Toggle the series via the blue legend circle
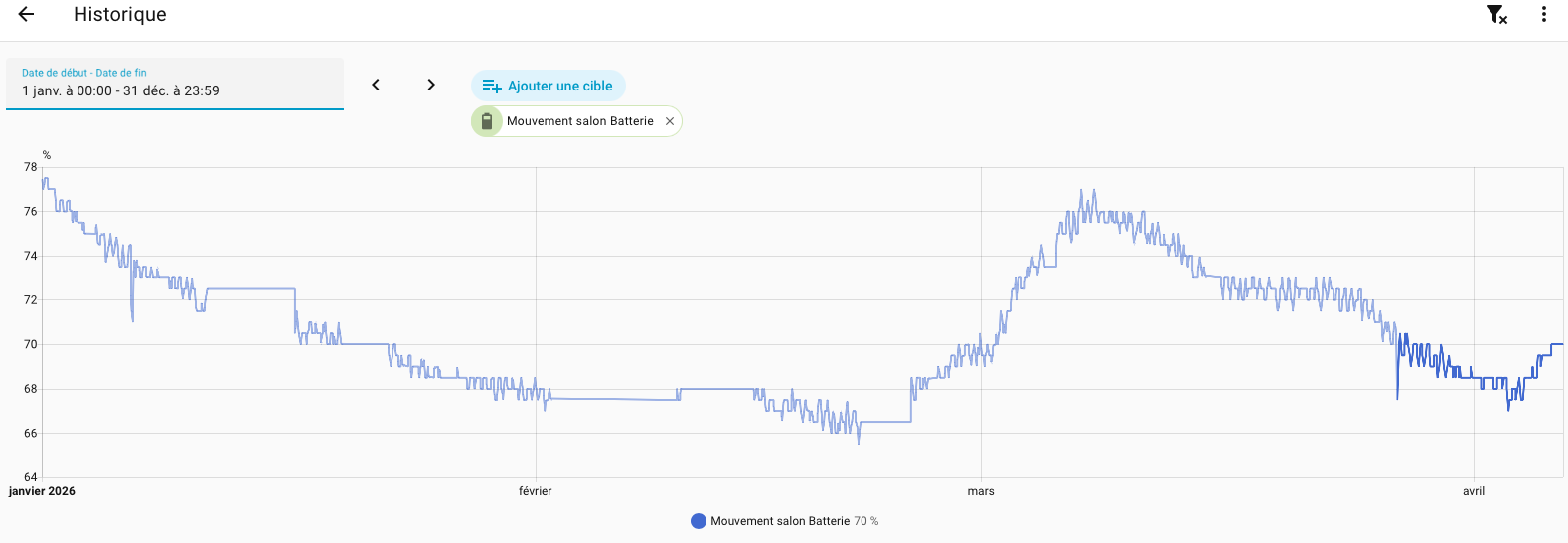 point(699,521)
